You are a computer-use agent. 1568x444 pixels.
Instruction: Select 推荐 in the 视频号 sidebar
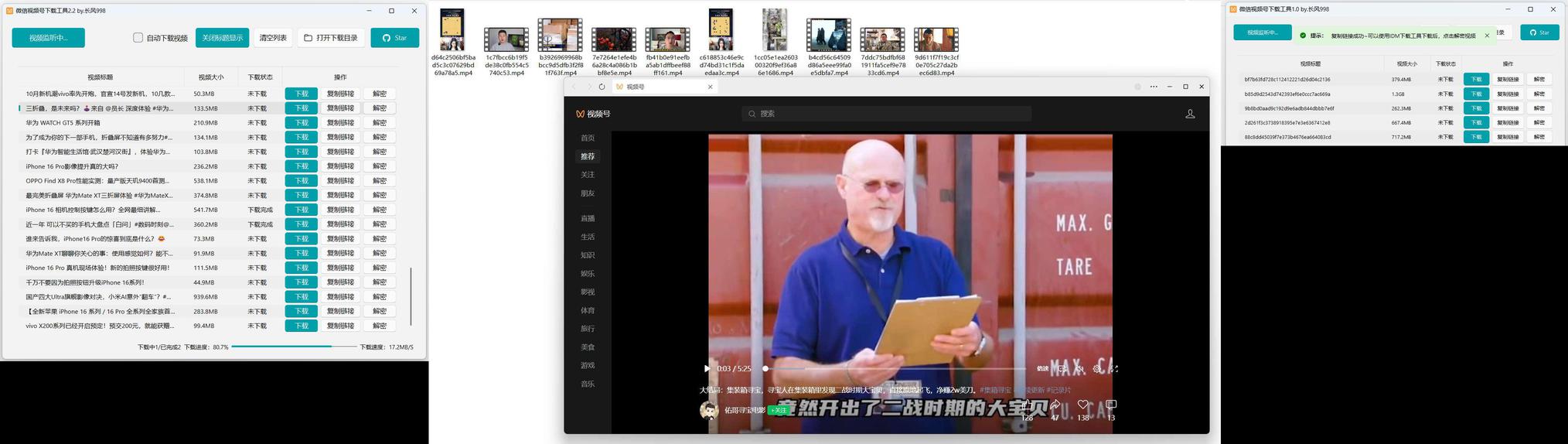click(x=588, y=156)
